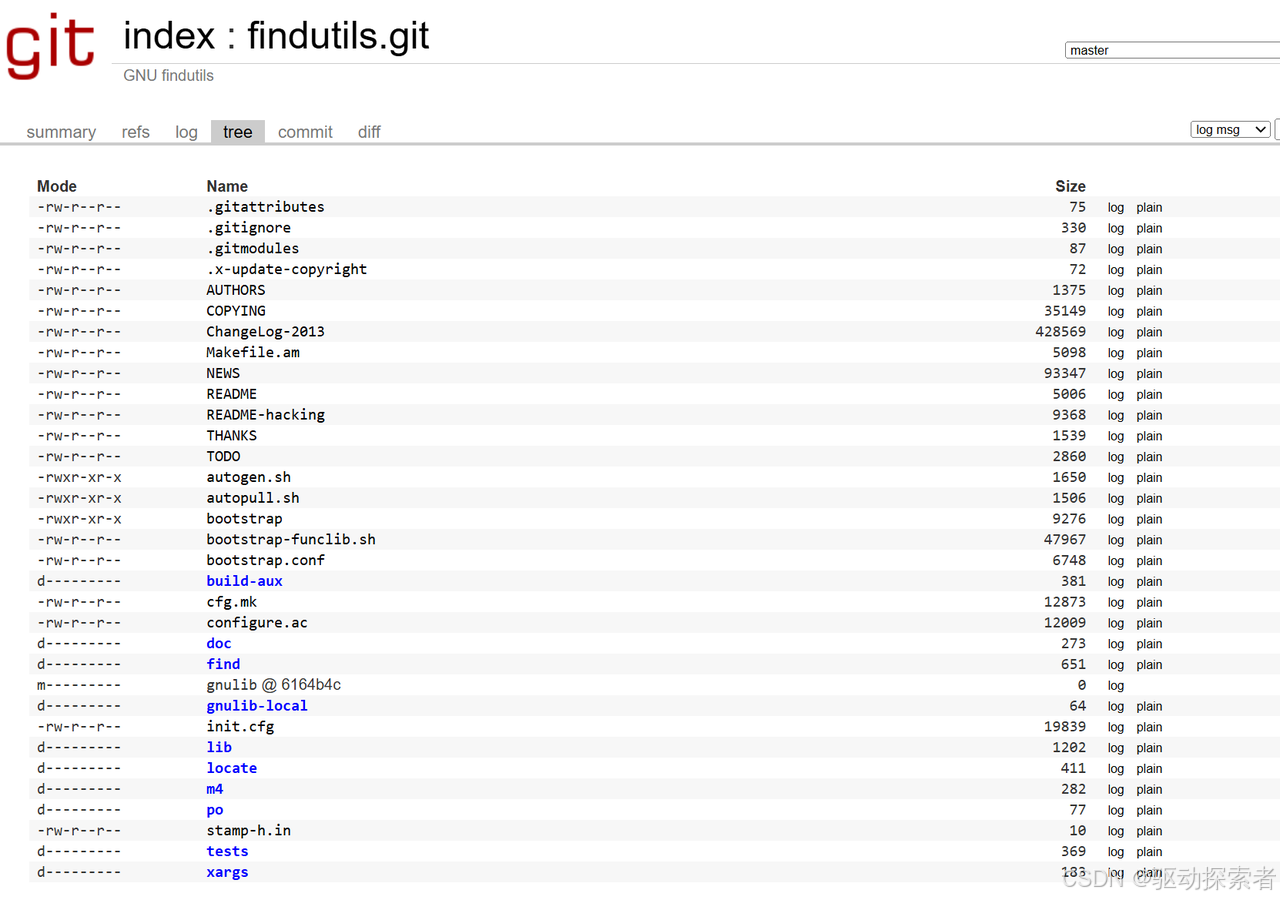View log for COPYING

(x=1116, y=312)
